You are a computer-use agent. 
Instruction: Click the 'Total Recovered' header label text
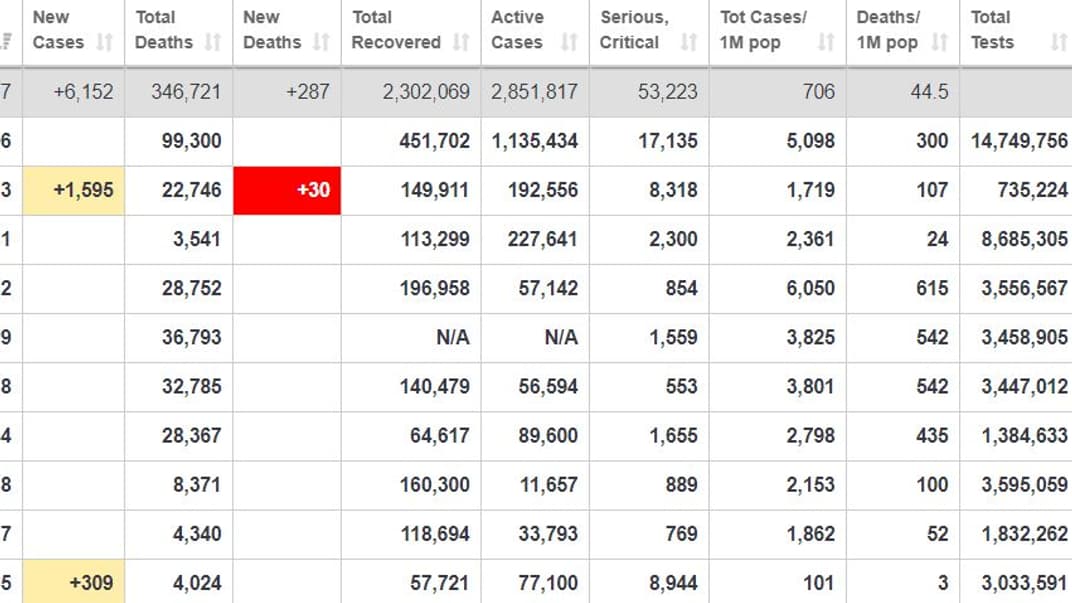click(396, 30)
